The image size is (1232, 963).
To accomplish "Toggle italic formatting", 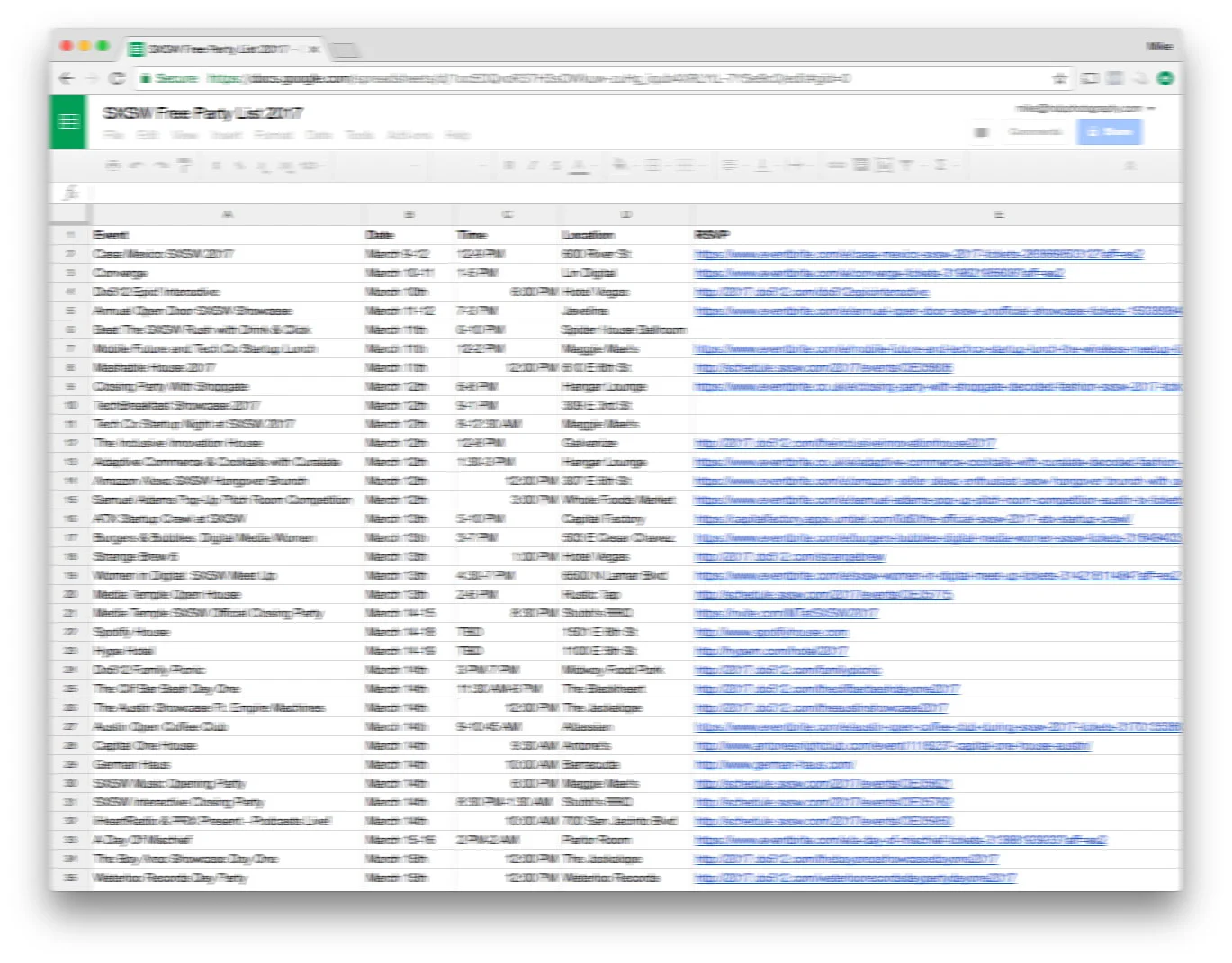I will (x=532, y=166).
